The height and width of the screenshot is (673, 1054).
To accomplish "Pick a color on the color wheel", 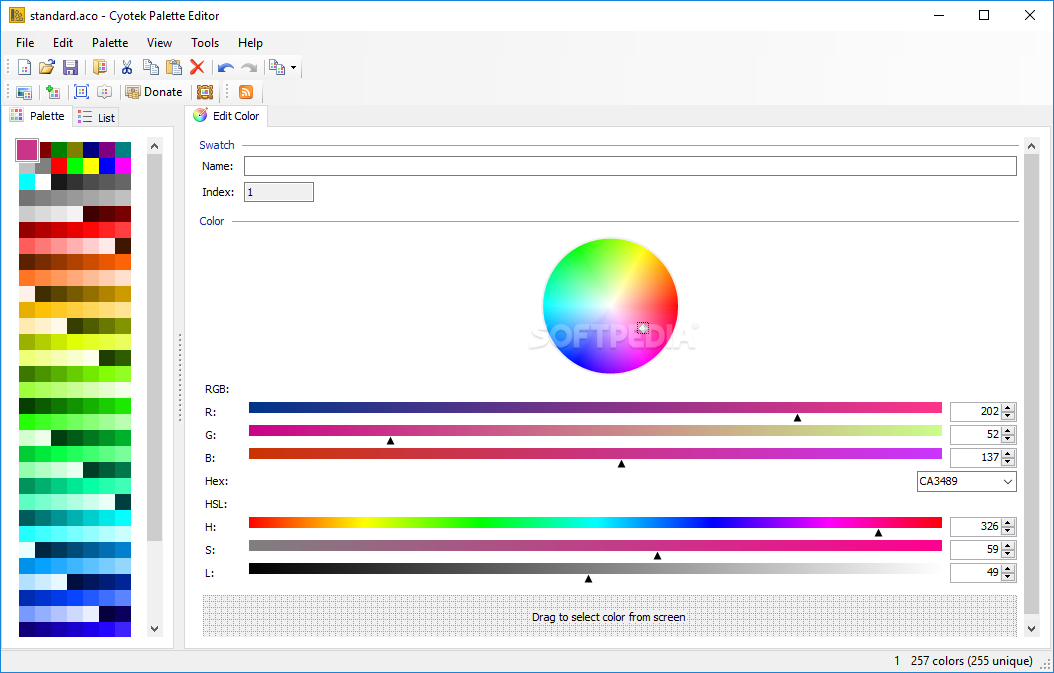I will click(610, 306).
